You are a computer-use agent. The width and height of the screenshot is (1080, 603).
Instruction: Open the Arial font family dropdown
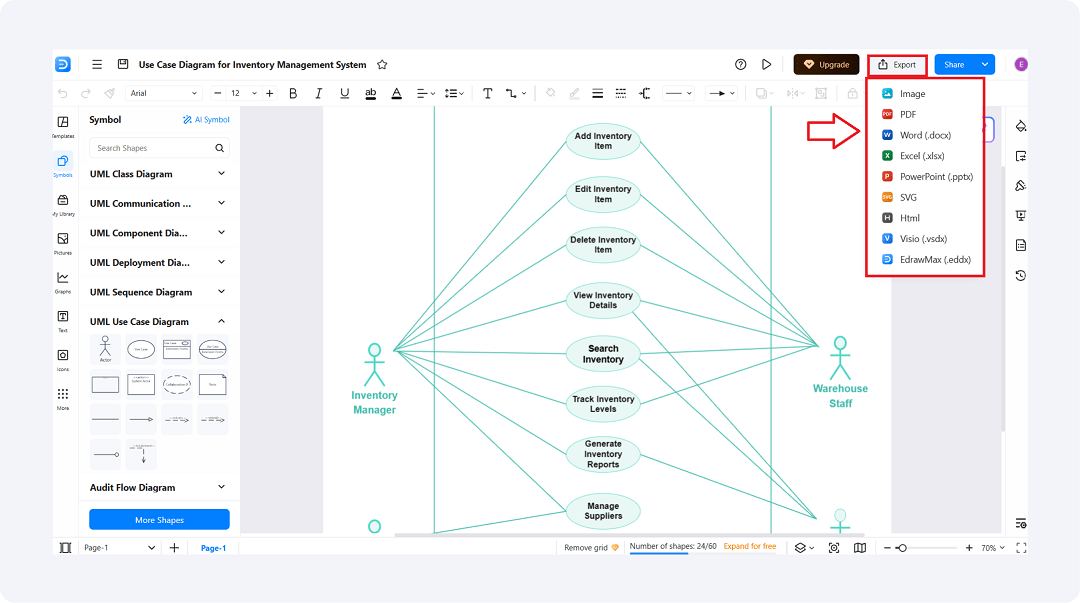point(163,93)
